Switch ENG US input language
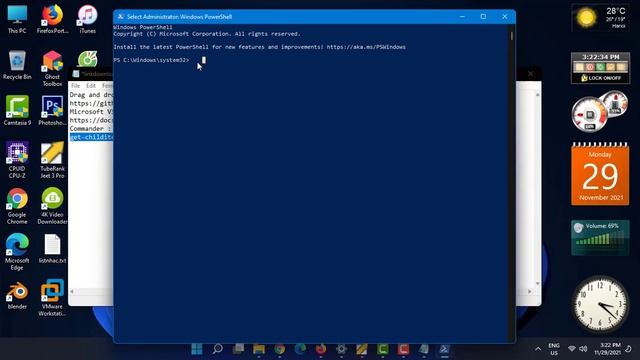Viewport: 640px width, 360px height. (554, 349)
